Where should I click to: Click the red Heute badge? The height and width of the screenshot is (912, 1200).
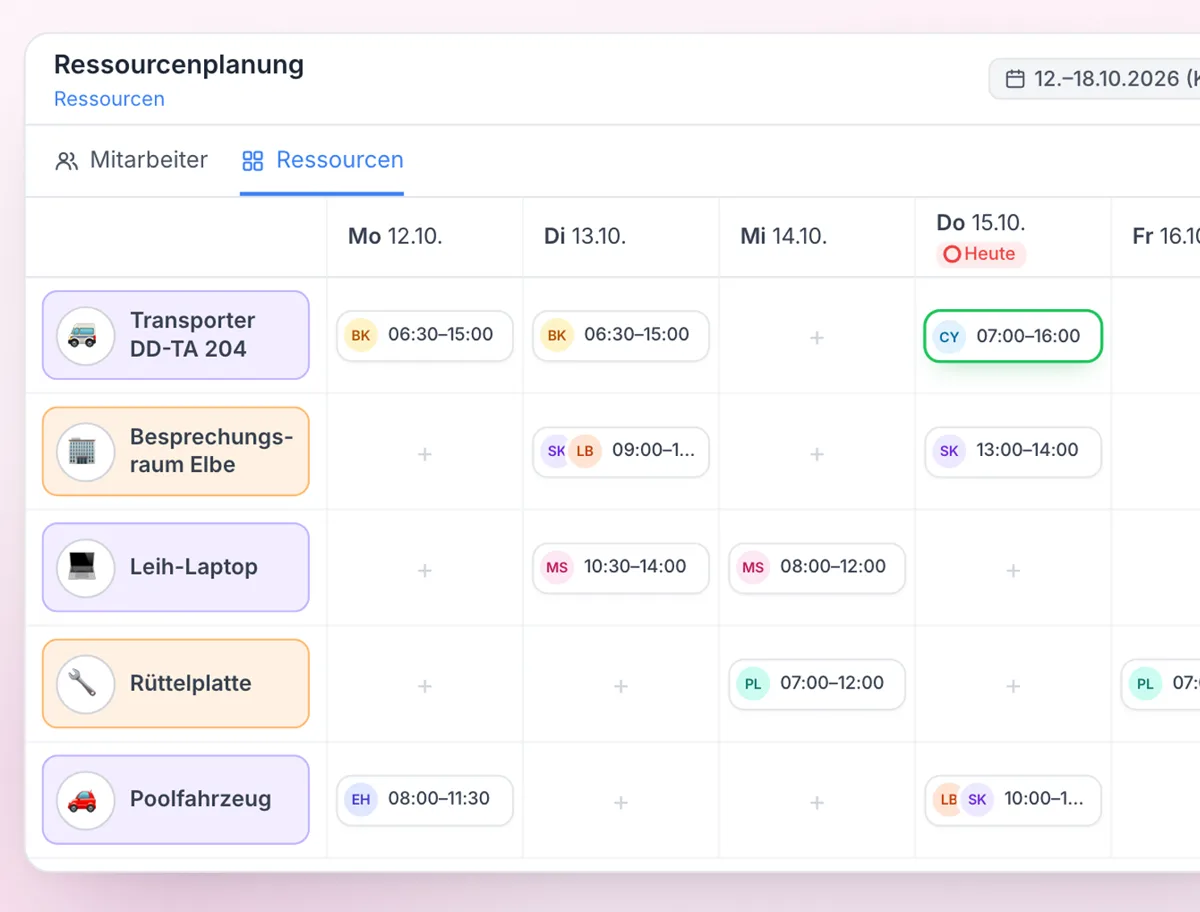click(981, 254)
